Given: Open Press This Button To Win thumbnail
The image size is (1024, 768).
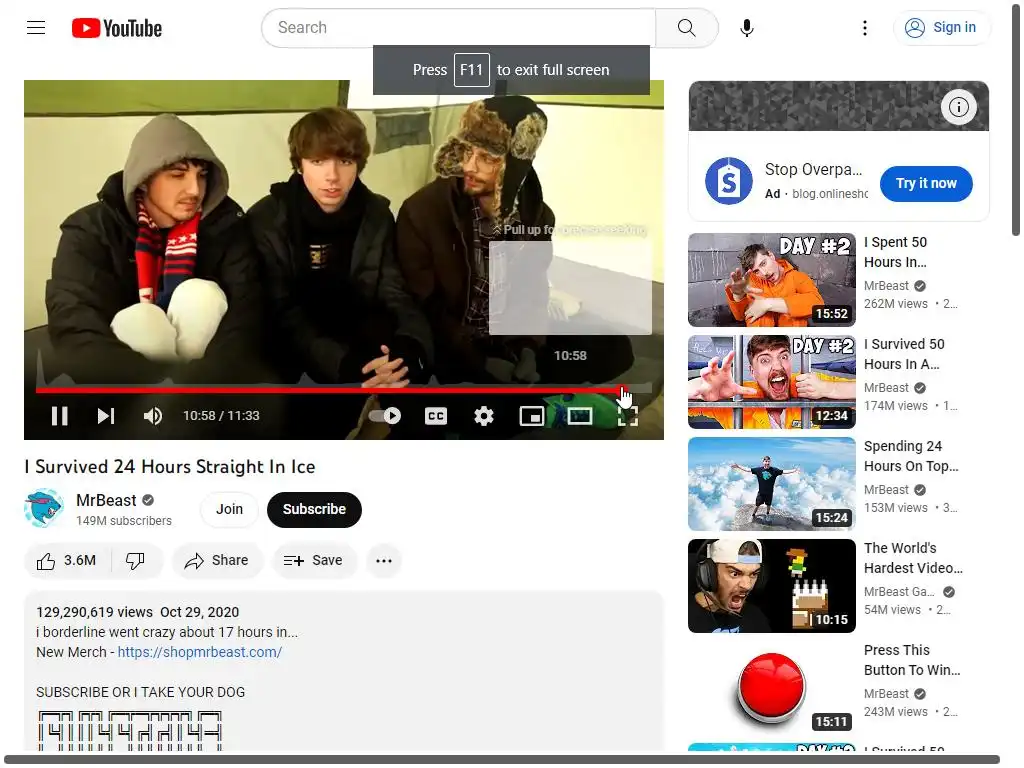Looking at the screenshot, I should pyautogui.click(x=772, y=688).
